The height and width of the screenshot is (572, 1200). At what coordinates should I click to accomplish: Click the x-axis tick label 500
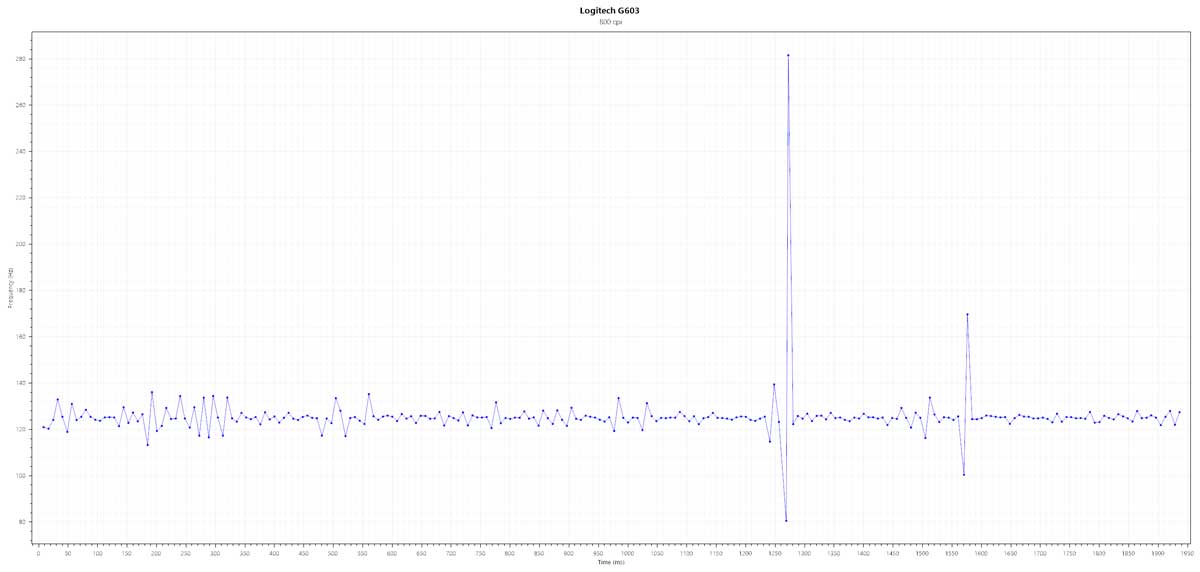click(x=332, y=553)
